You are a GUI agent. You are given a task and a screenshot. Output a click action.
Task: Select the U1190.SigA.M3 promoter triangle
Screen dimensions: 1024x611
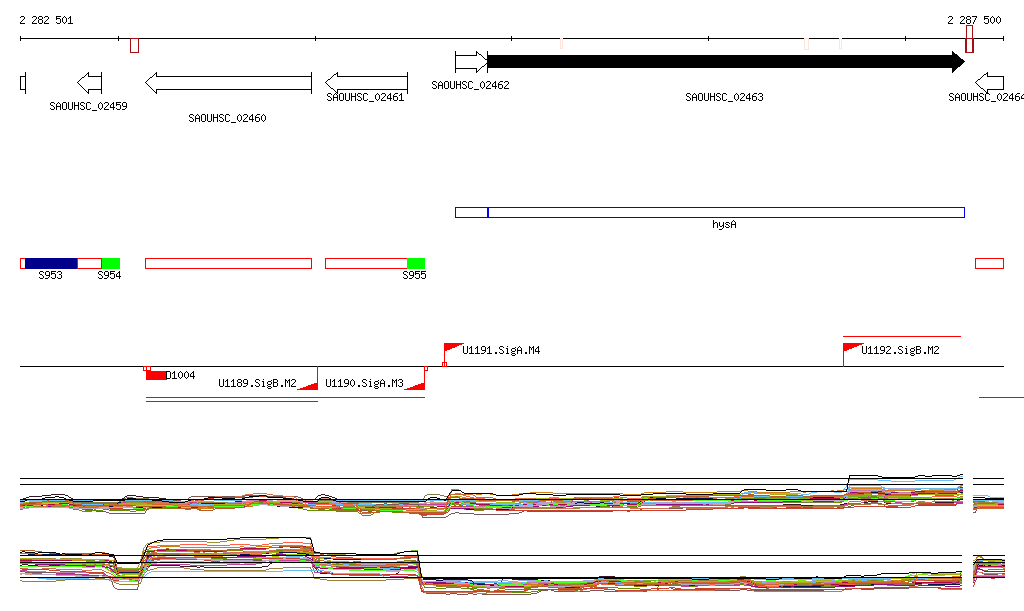[416, 384]
